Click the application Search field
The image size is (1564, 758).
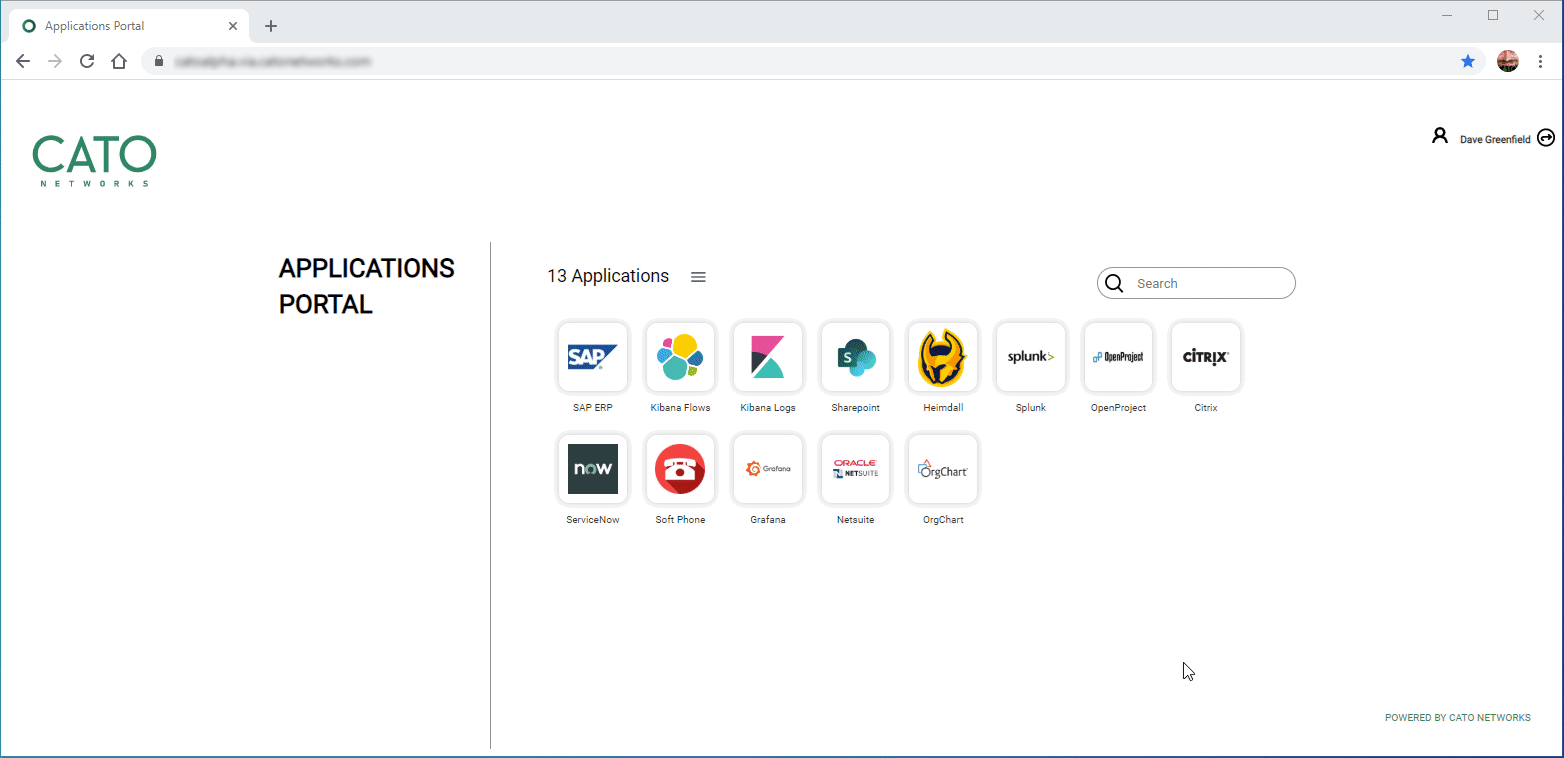[1196, 283]
